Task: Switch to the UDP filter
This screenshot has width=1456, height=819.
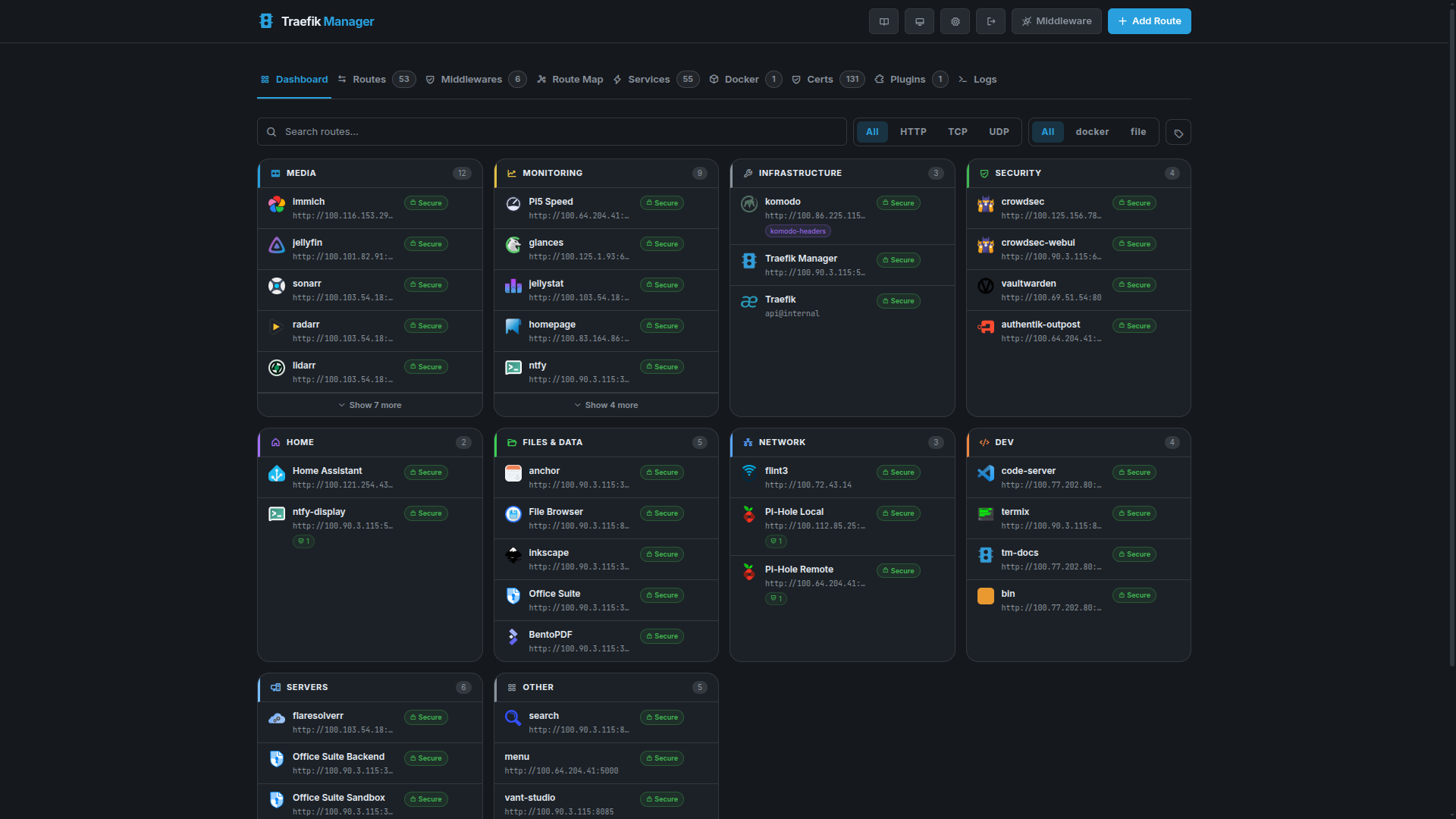Action: (999, 131)
